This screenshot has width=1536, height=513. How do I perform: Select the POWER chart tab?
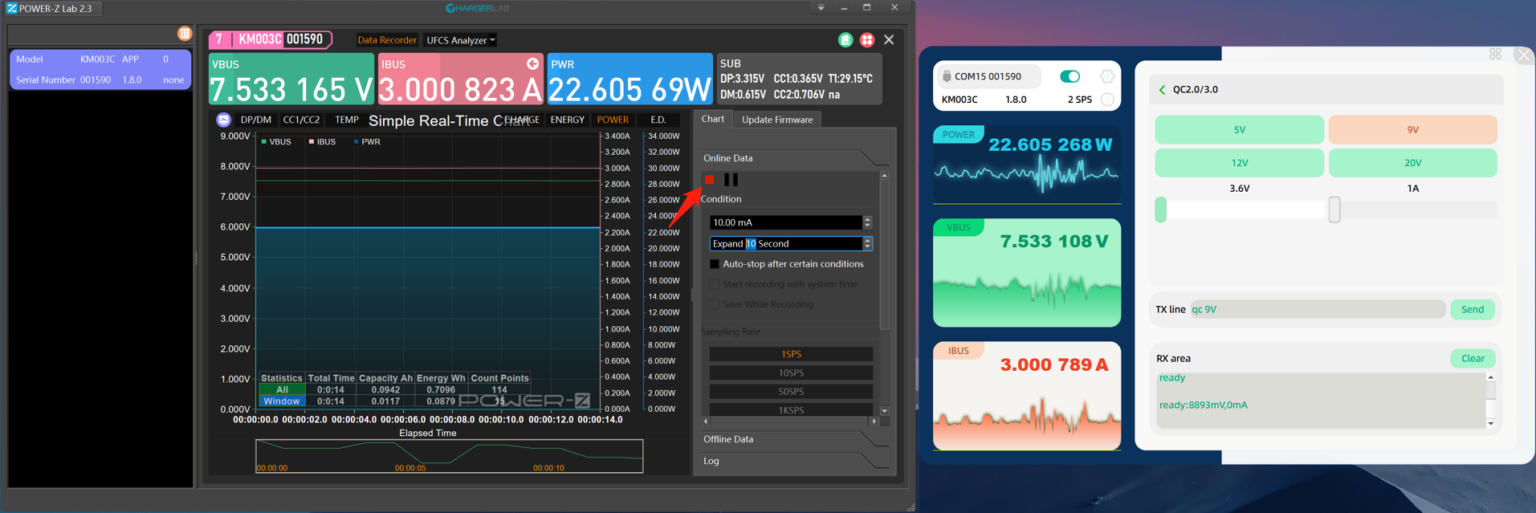613,120
